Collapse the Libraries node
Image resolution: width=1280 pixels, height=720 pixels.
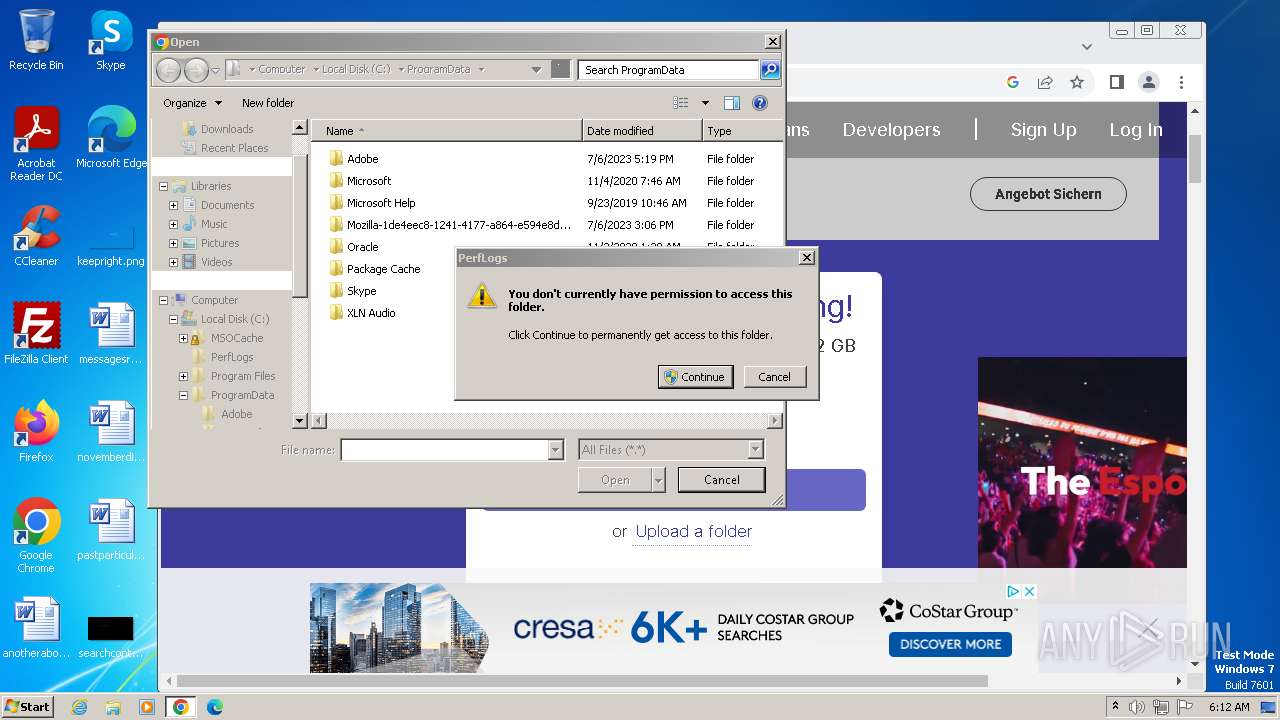click(163, 187)
